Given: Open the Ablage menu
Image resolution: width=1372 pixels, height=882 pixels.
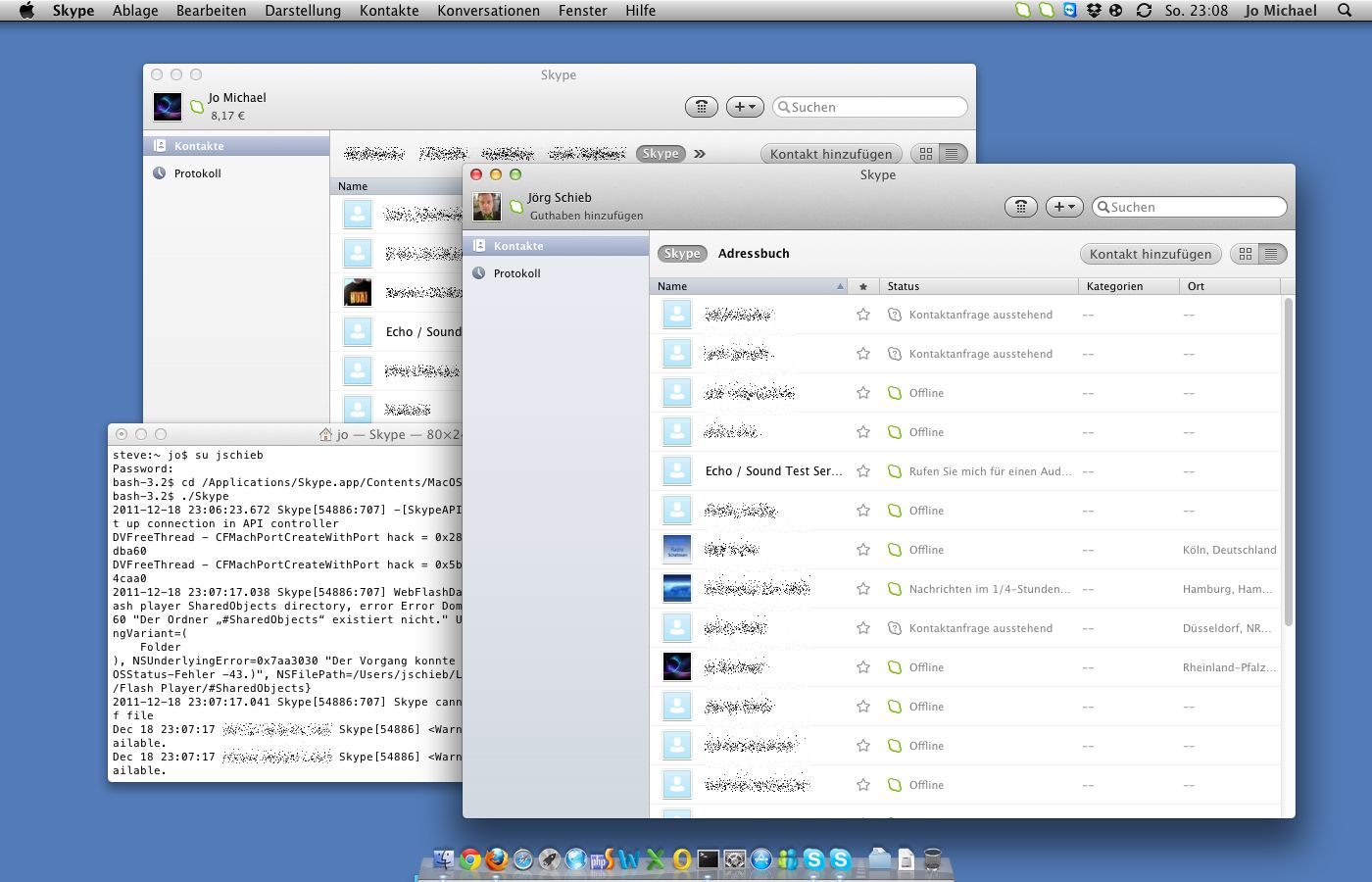Looking at the screenshot, I should pos(135,11).
